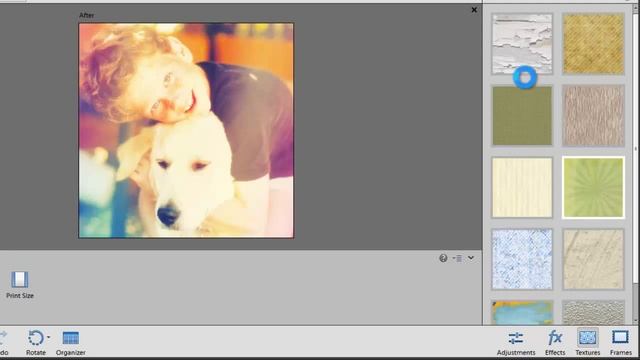Apply the scratched beige paper texture
The width and height of the screenshot is (640, 360).
593,259
